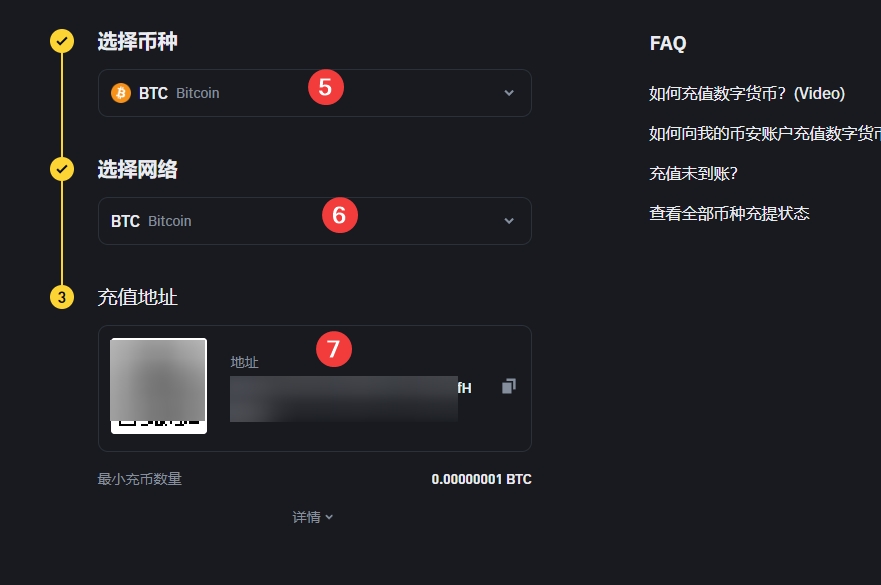Open 查看全部币种充提状态 link

pos(729,213)
